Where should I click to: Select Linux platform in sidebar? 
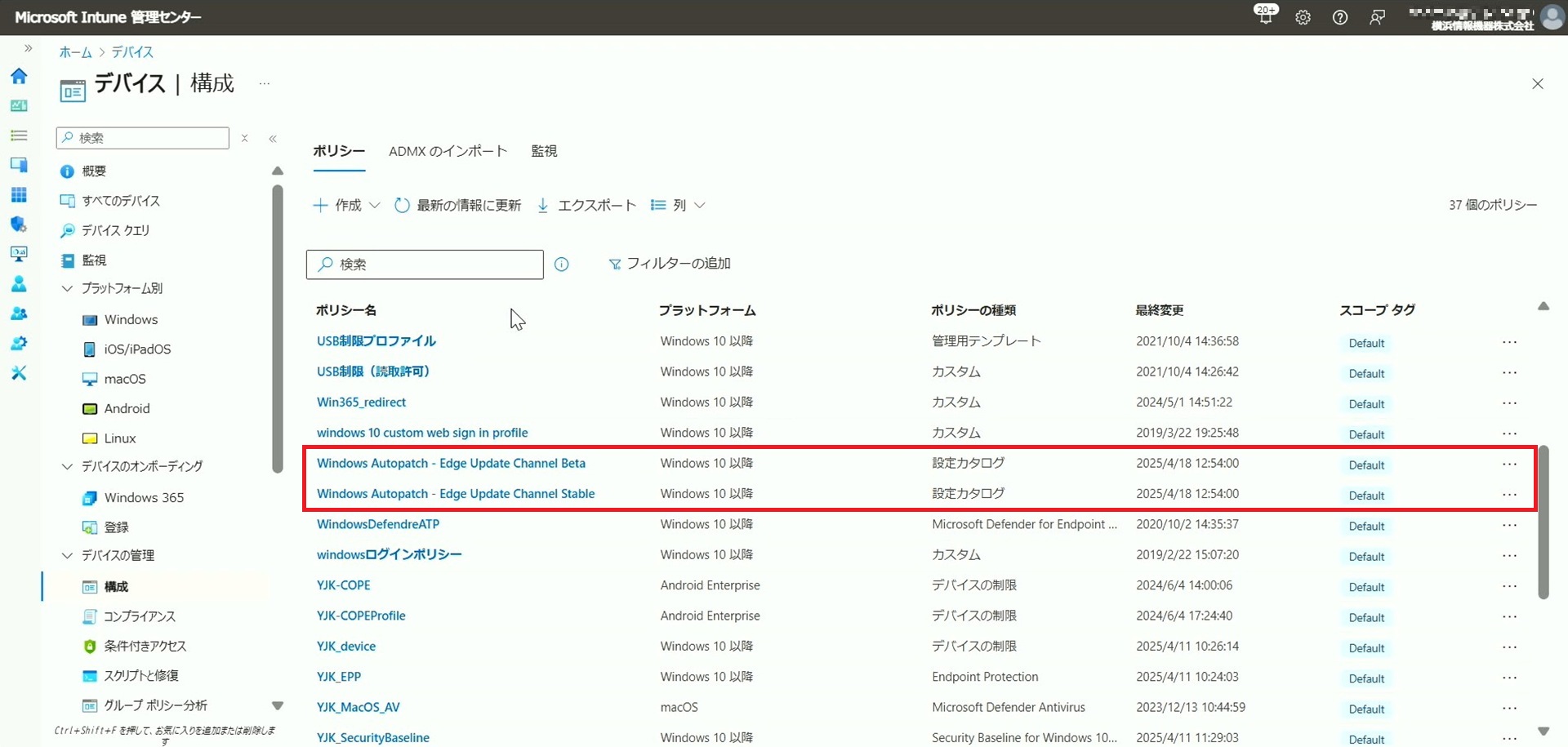pyautogui.click(x=120, y=438)
